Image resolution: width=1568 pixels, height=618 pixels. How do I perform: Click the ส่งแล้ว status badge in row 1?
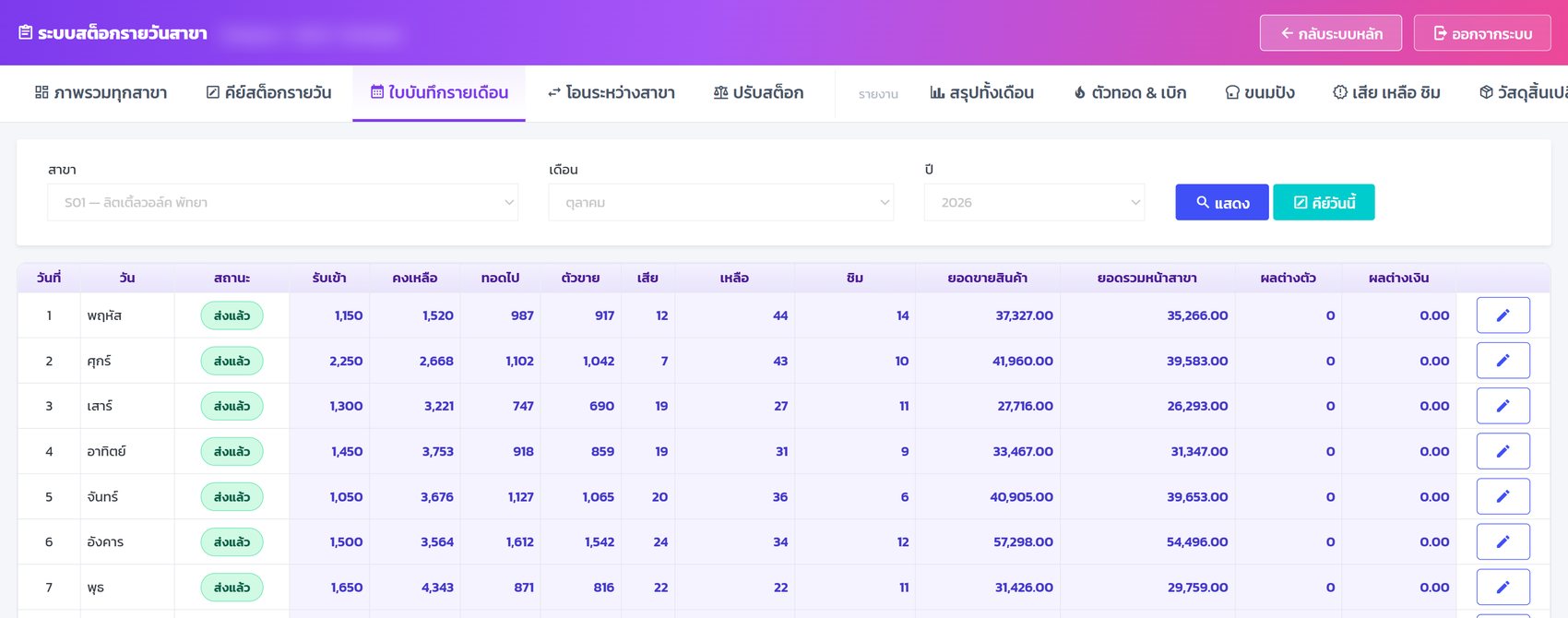(x=232, y=315)
